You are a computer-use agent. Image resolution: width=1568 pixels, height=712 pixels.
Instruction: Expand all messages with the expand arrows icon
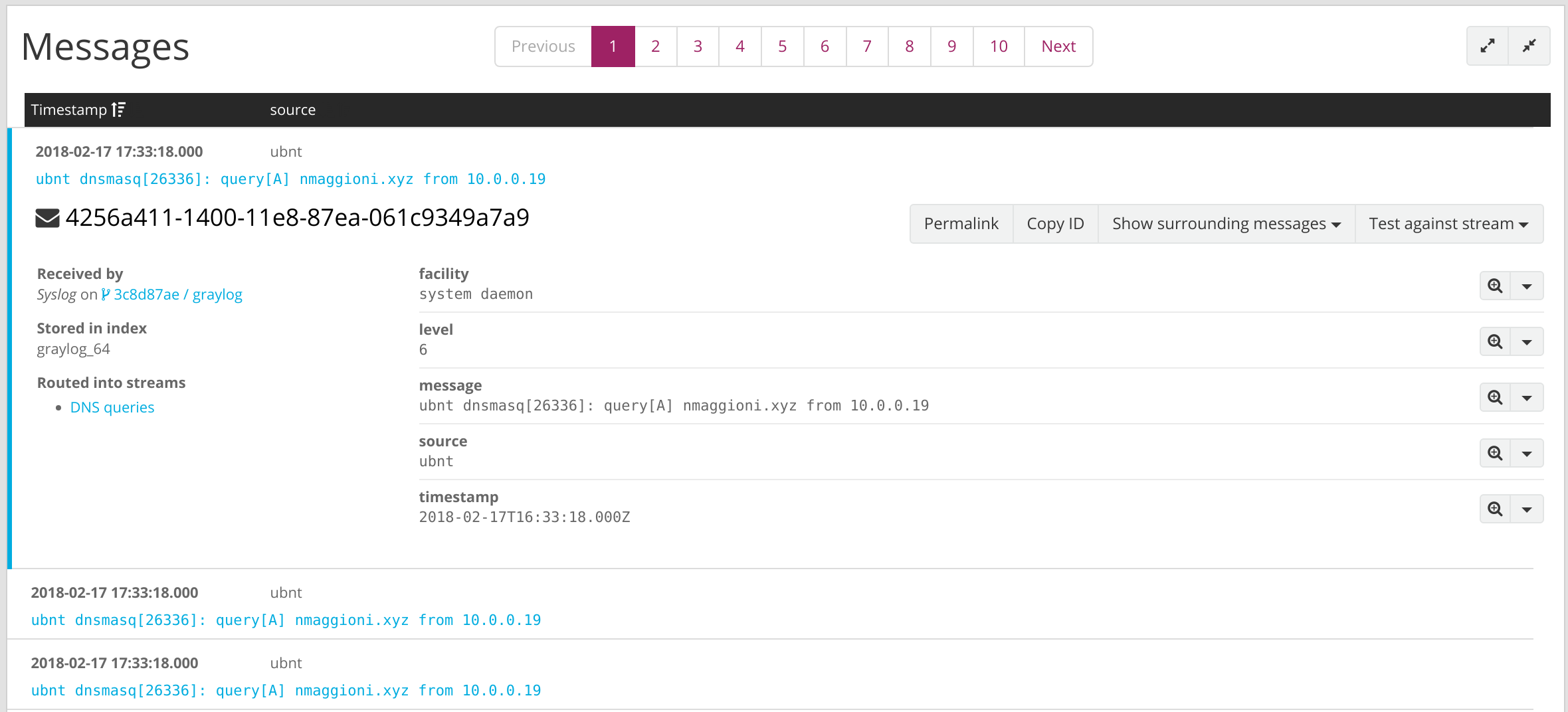[x=1488, y=46]
